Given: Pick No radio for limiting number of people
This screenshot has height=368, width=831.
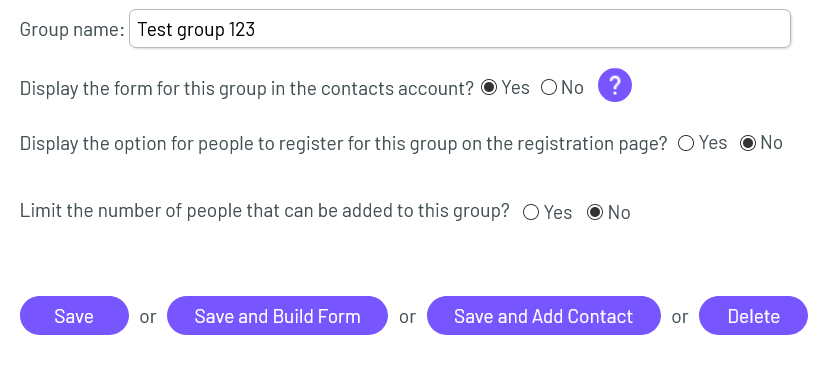Looking at the screenshot, I should tap(595, 213).
